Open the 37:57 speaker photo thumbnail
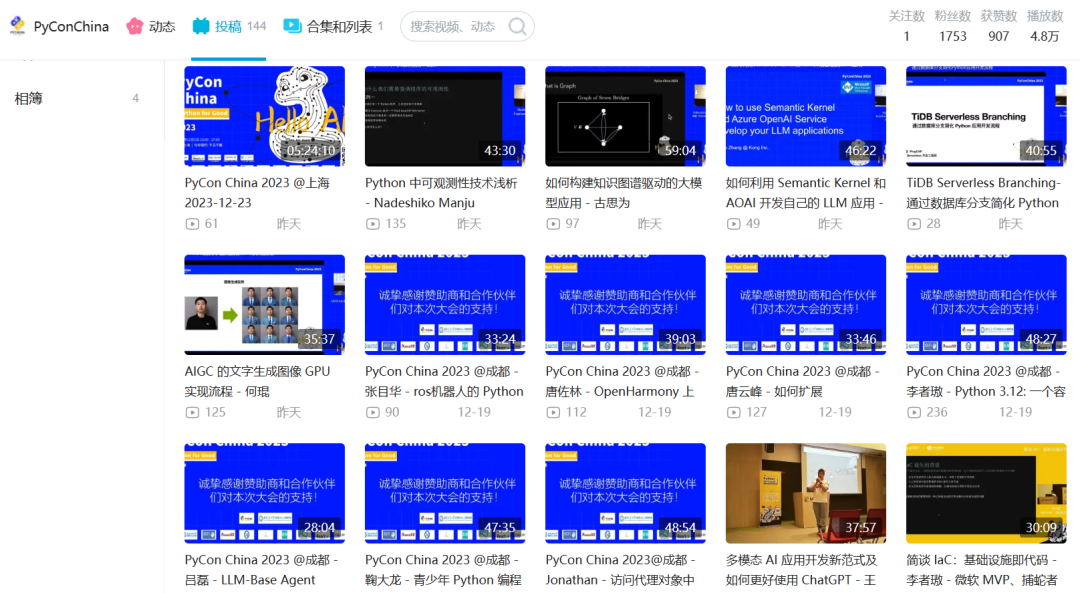 (x=806, y=493)
